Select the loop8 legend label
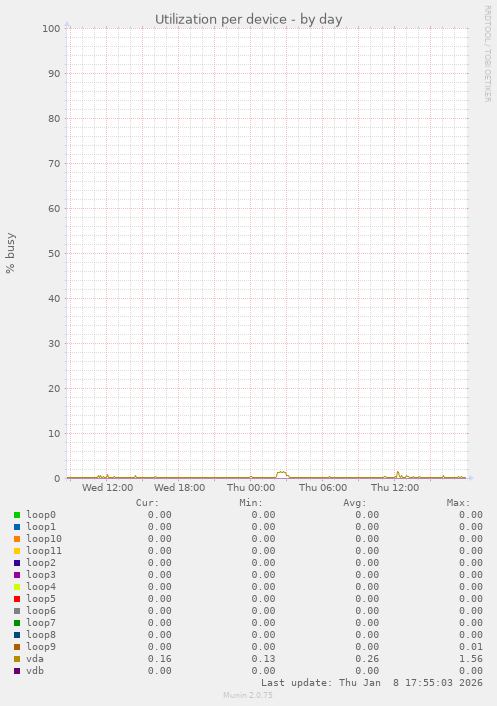 point(41,635)
